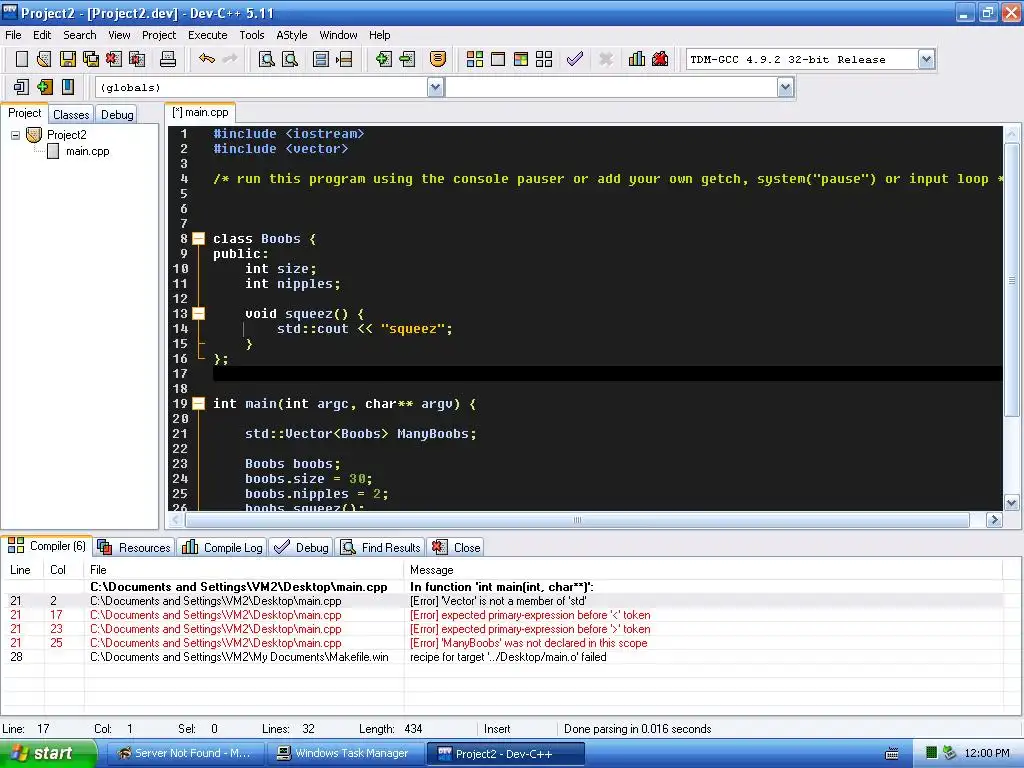Select main.cpp in the project tree
The image size is (1024, 768).
click(88, 151)
